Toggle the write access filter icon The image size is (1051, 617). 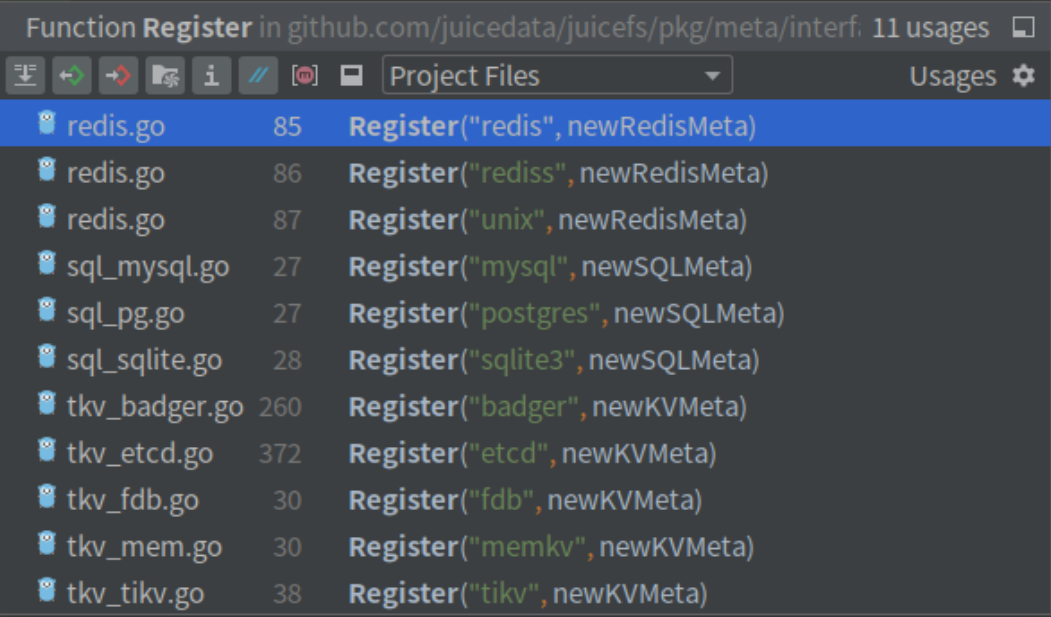118,76
